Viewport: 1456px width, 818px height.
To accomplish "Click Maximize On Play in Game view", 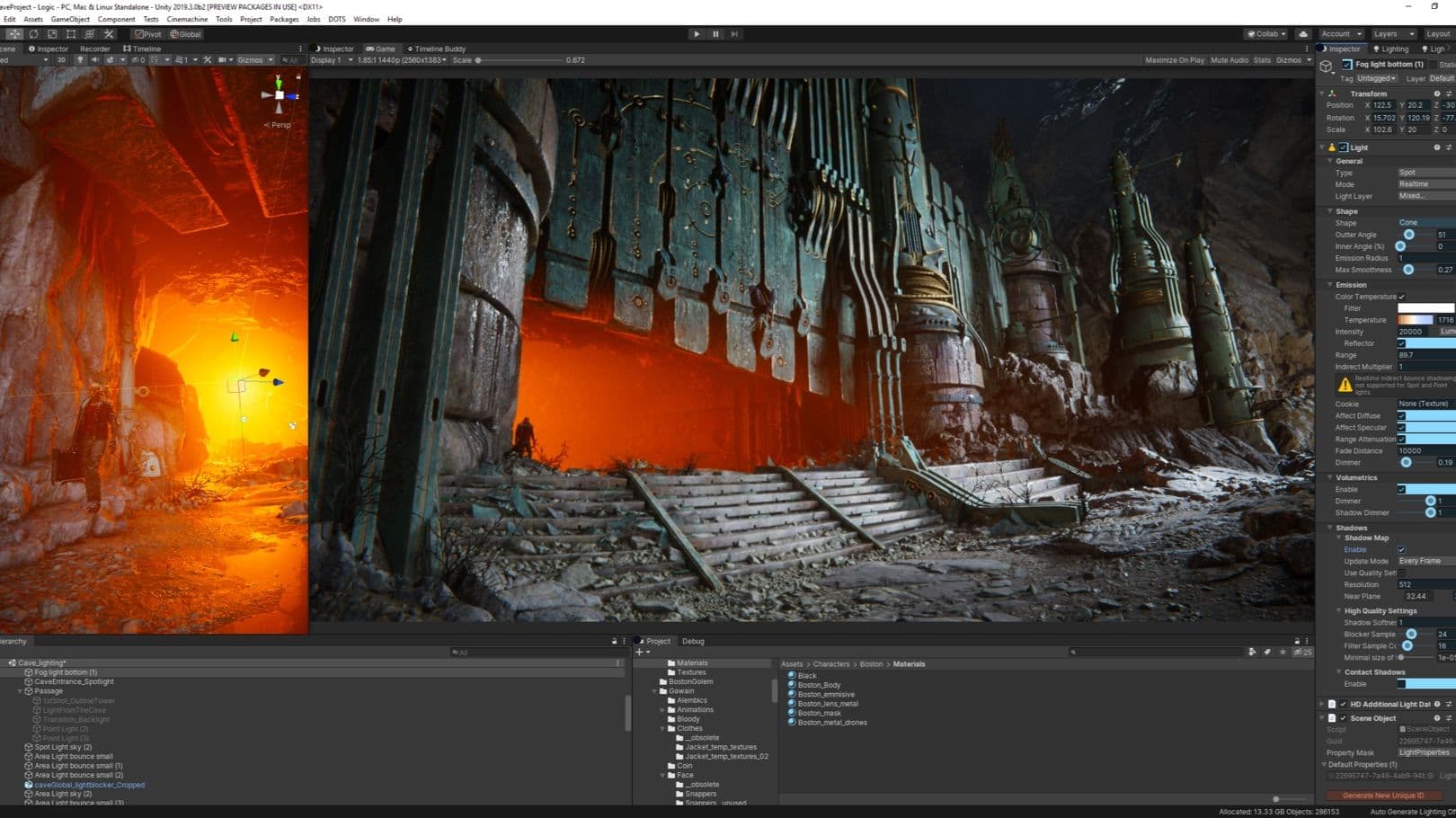I will click(1174, 60).
